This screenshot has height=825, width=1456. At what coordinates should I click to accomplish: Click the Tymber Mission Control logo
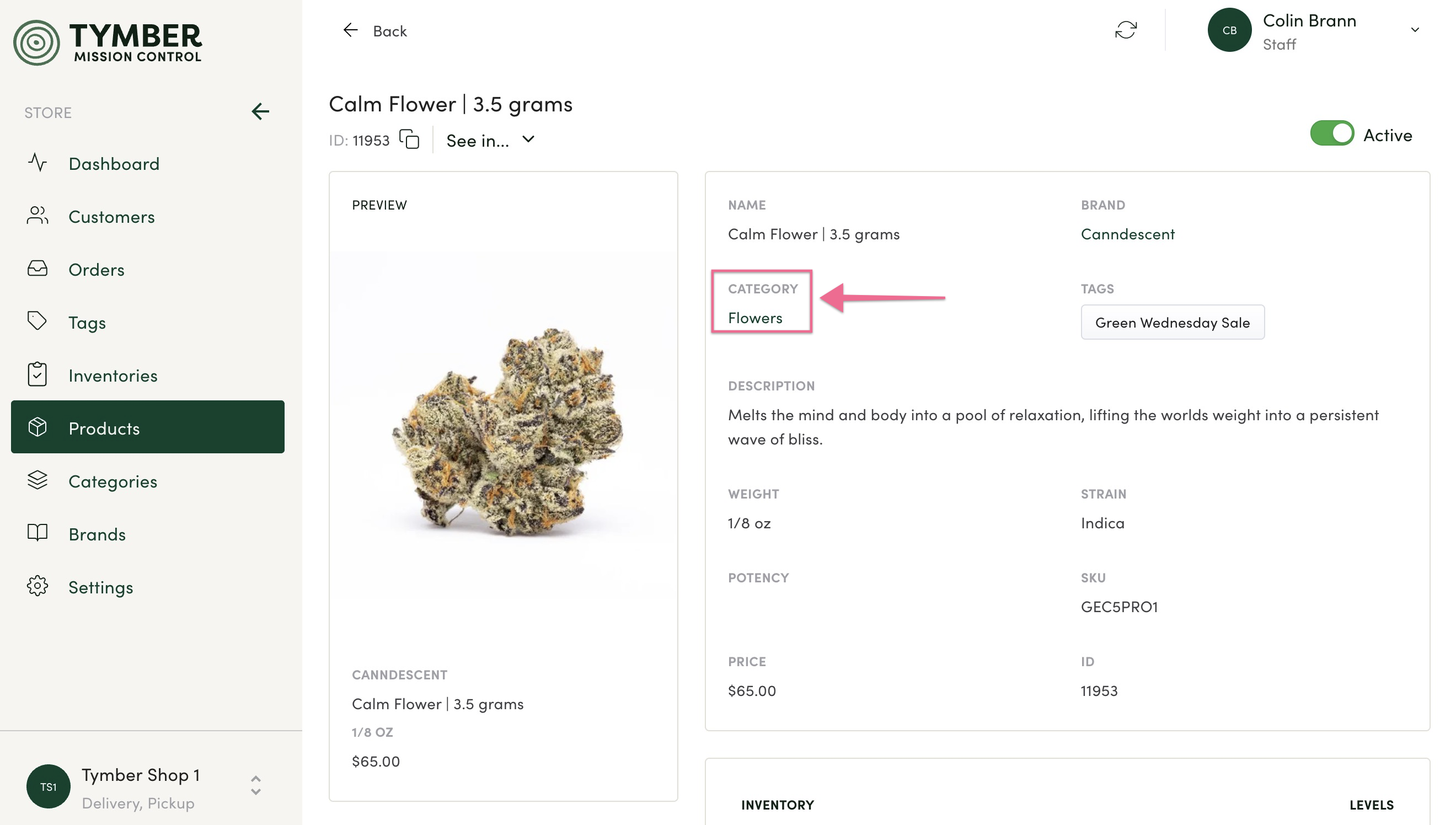(108, 42)
